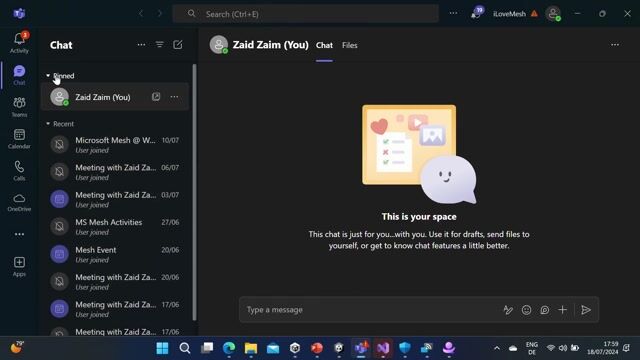Open the Mesh Event chat
Screen dimensions: 640x360
[x=115, y=254]
